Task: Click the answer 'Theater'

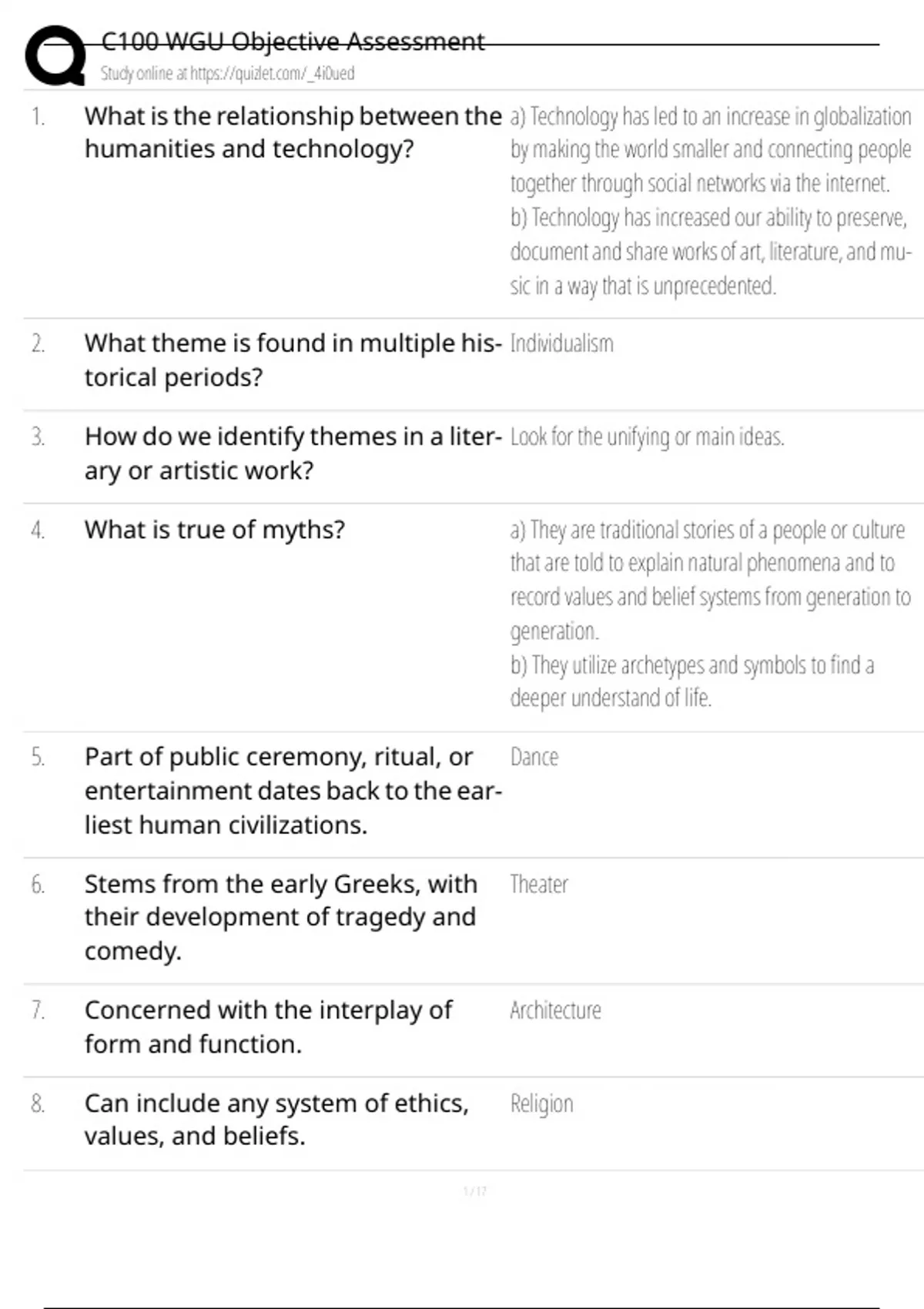Action: [539, 885]
